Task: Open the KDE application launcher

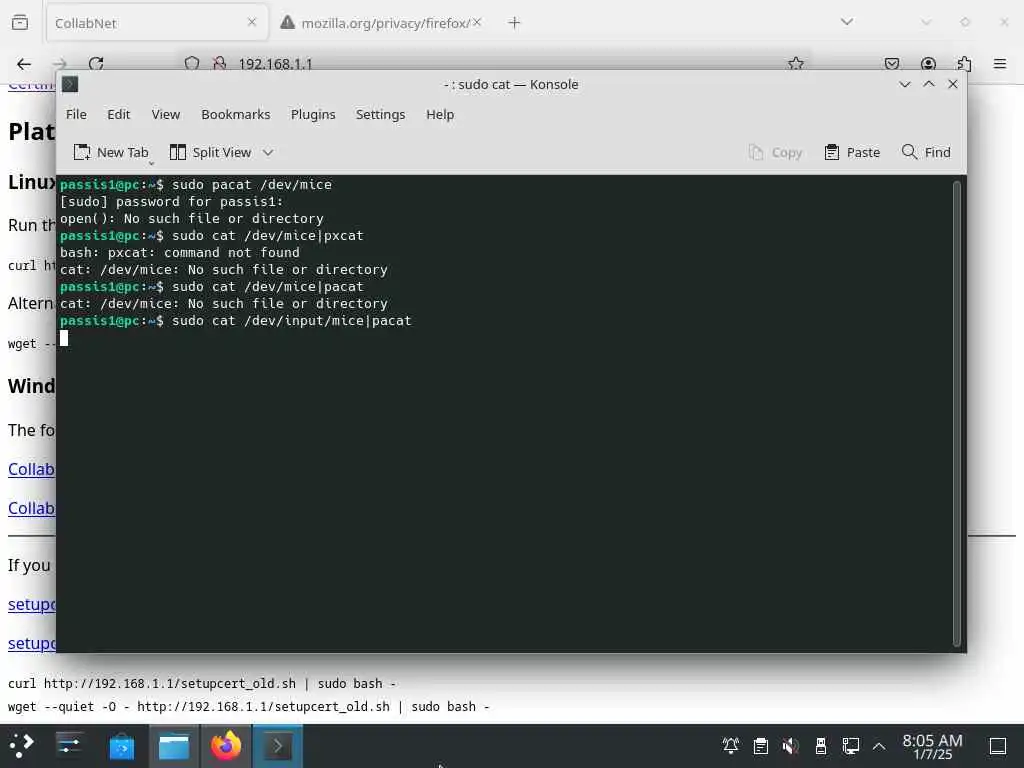Action: (22, 746)
